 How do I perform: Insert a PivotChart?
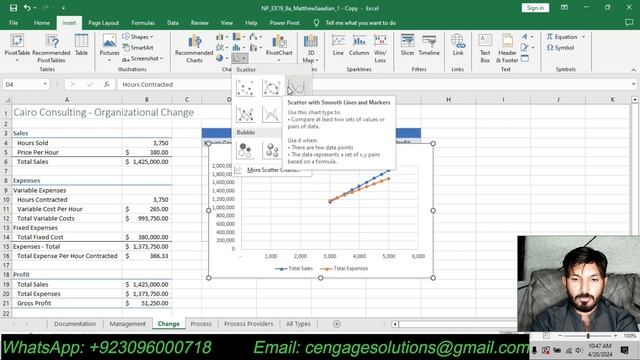tap(279, 48)
